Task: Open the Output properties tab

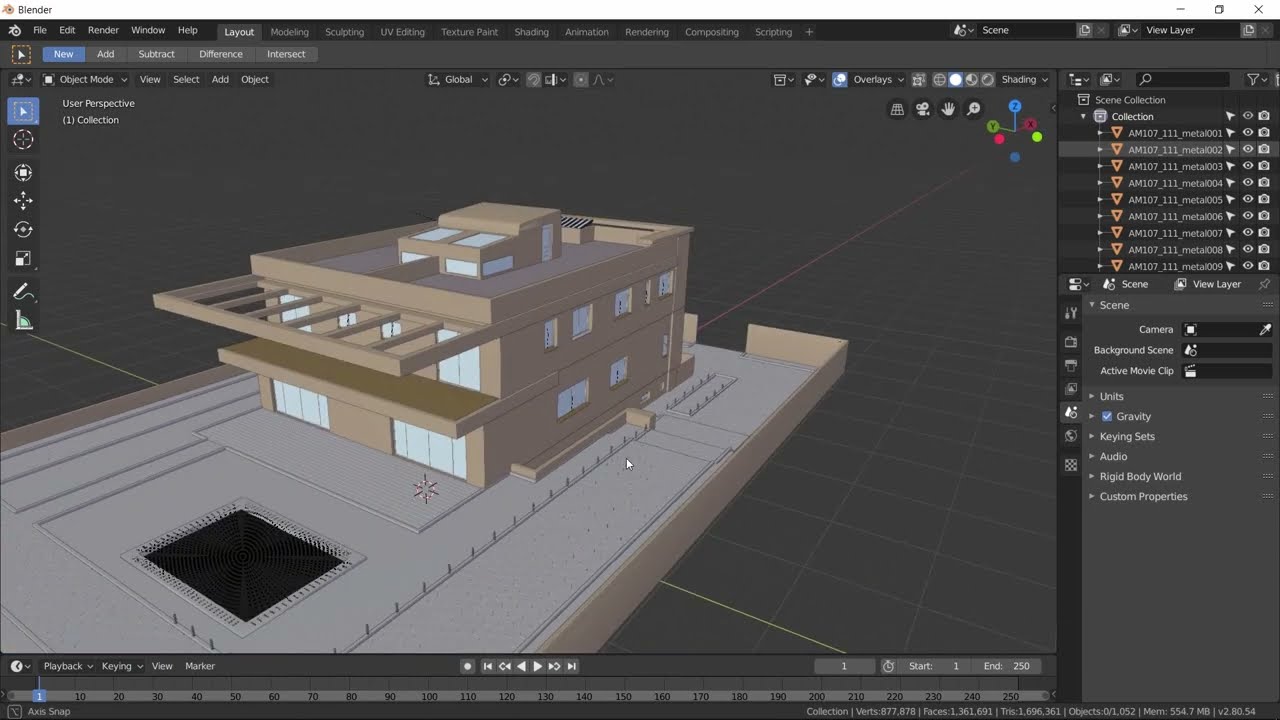Action: click(1071, 365)
